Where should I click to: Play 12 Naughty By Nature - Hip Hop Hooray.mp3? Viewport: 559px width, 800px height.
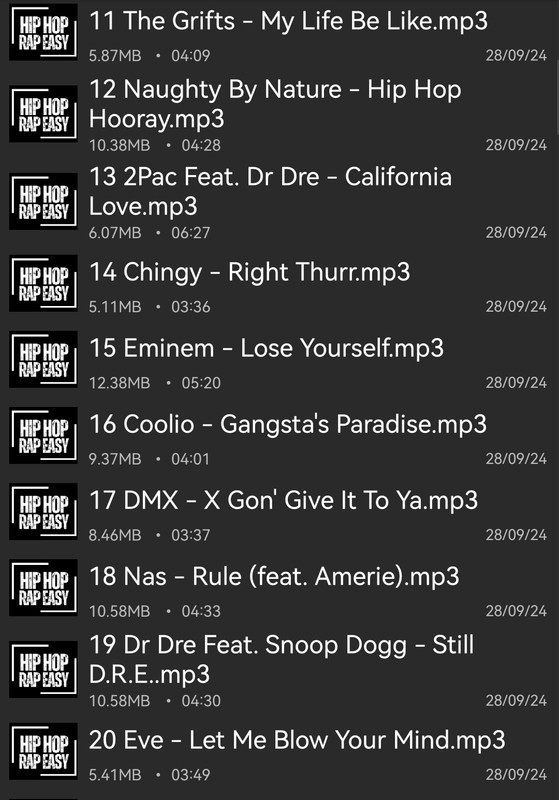click(280, 114)
